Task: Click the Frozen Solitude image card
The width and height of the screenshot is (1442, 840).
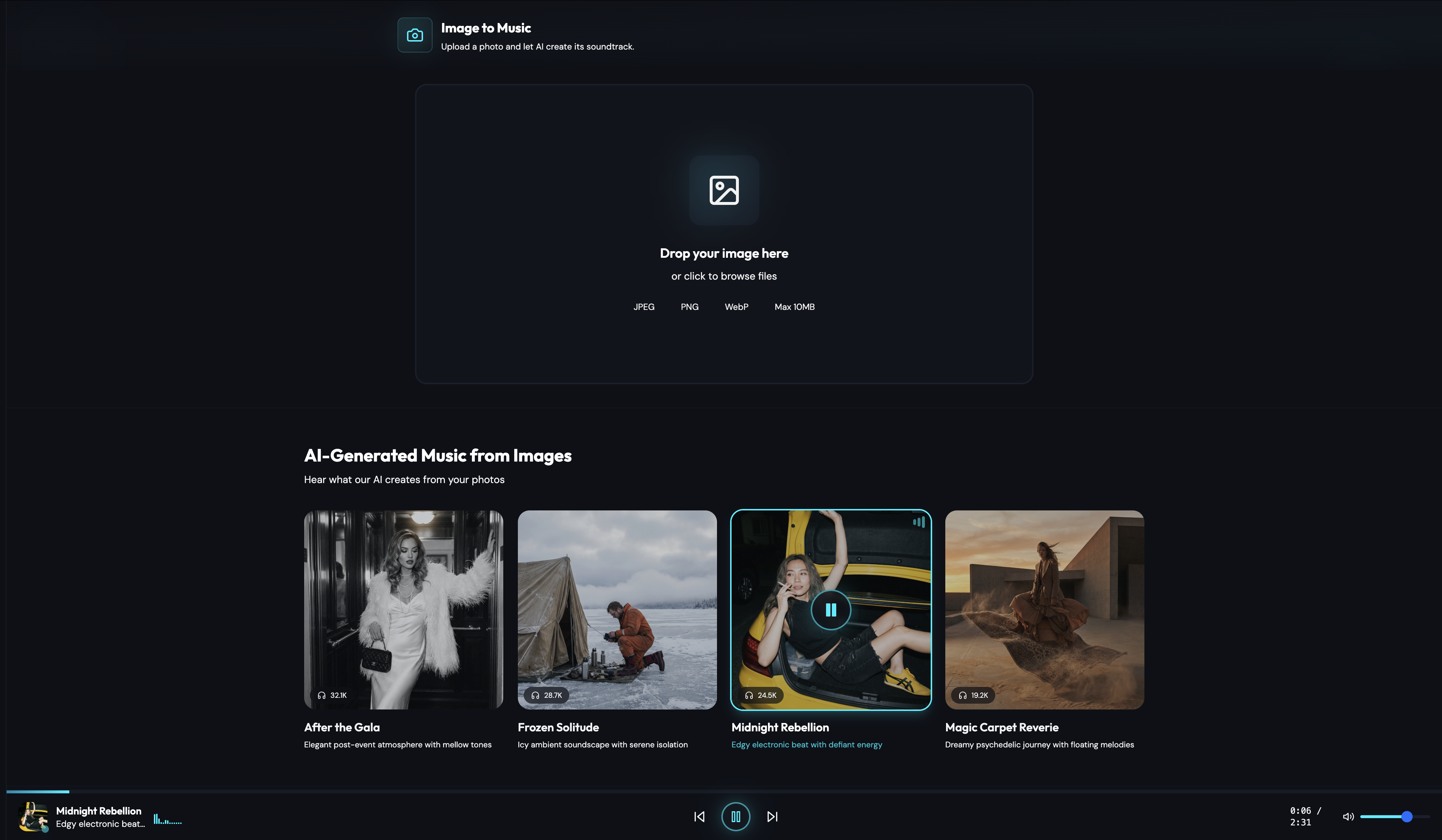Action: pos(617,610)
